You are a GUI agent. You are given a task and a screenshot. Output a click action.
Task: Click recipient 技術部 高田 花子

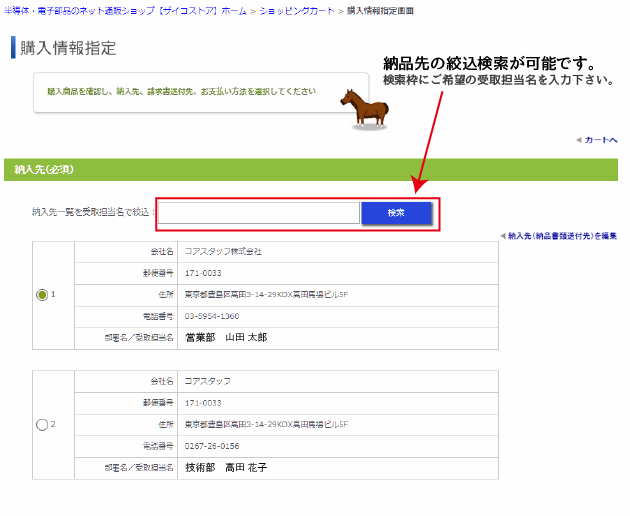pyautogui.click(x=226, y=467)
